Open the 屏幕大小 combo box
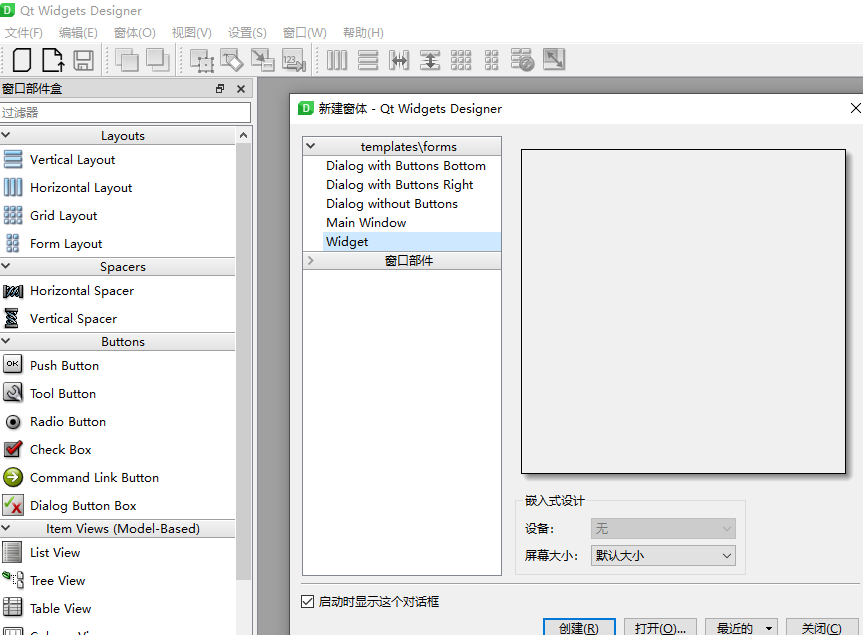 coord(663,556)
